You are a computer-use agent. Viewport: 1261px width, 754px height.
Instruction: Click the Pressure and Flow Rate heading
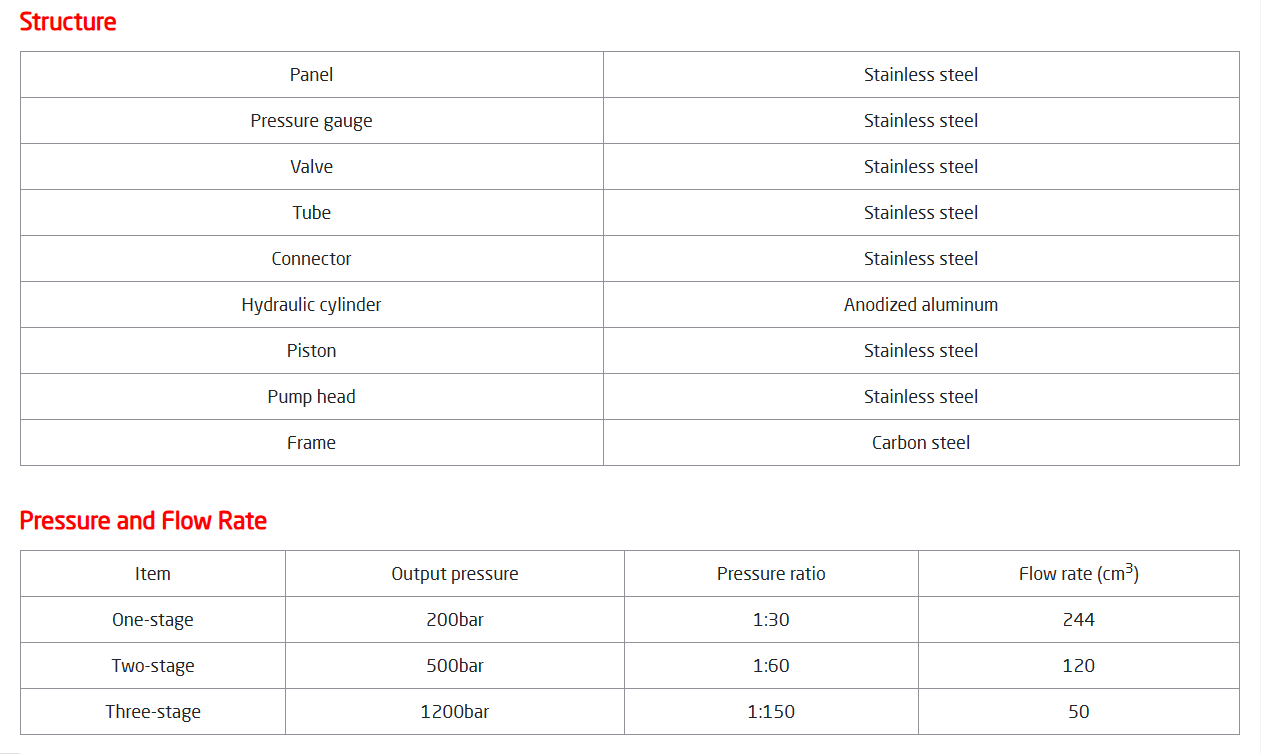[x=143, y=520]
